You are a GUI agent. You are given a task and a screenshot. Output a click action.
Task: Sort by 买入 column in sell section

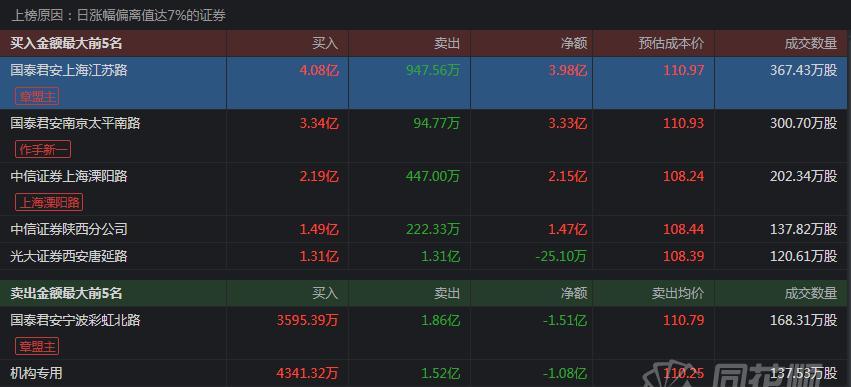[325, 294]
